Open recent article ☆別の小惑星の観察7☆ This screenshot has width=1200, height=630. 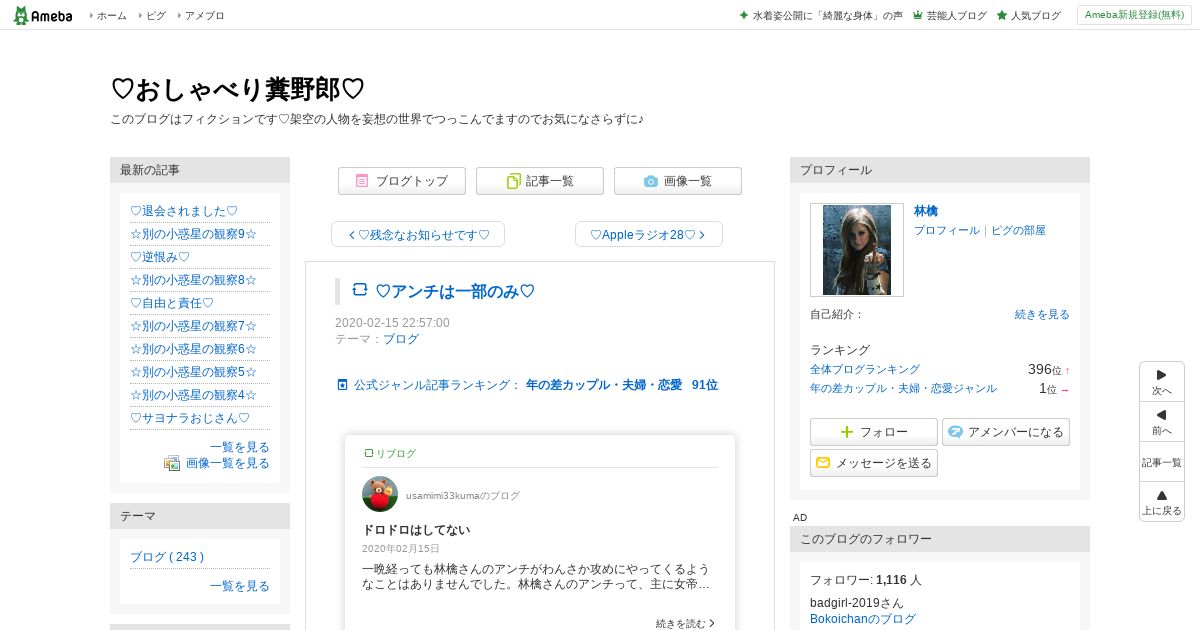[x=193, y=326]
